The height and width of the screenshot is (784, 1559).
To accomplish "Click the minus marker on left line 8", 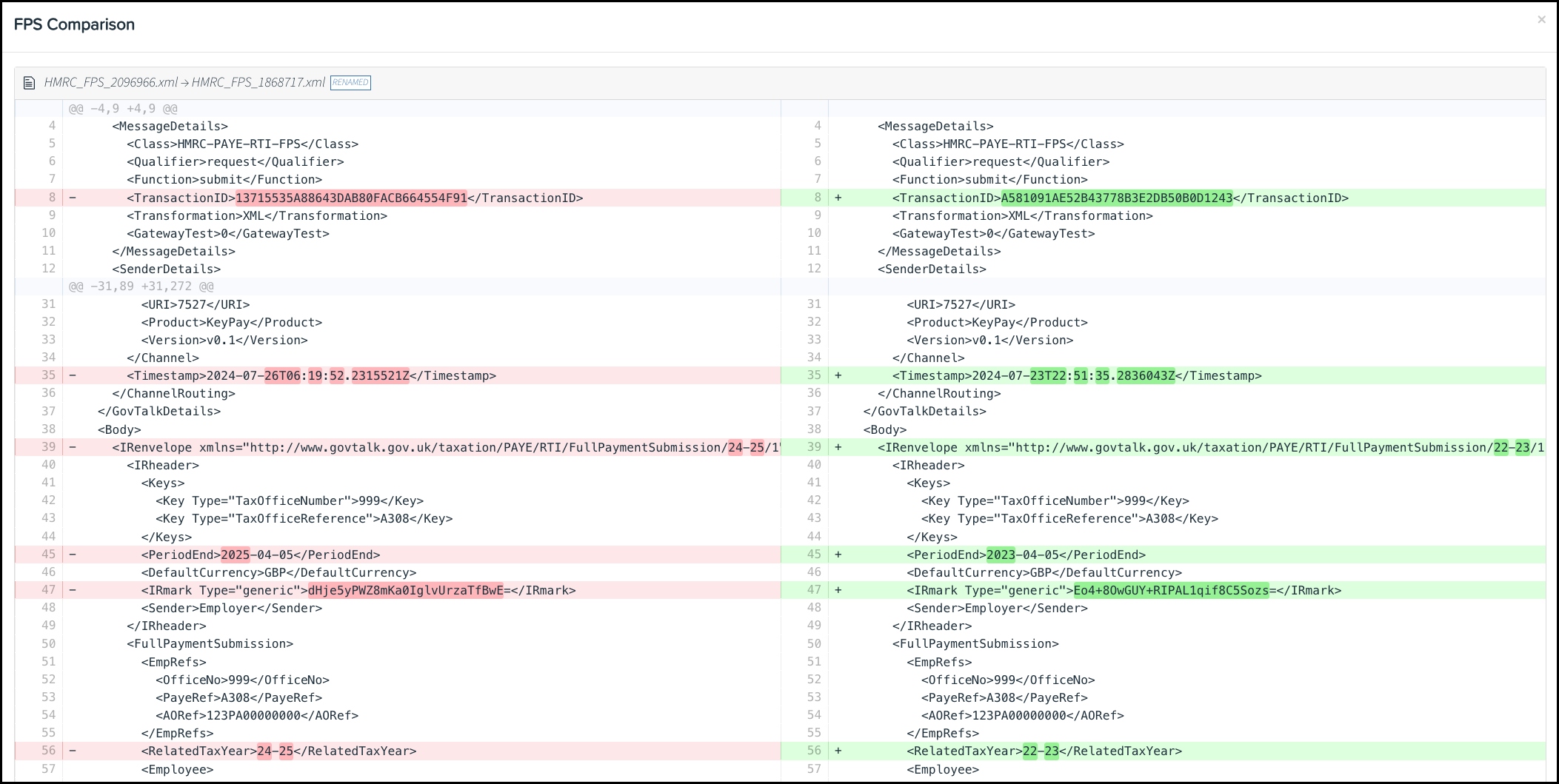I will pos(73,198).
